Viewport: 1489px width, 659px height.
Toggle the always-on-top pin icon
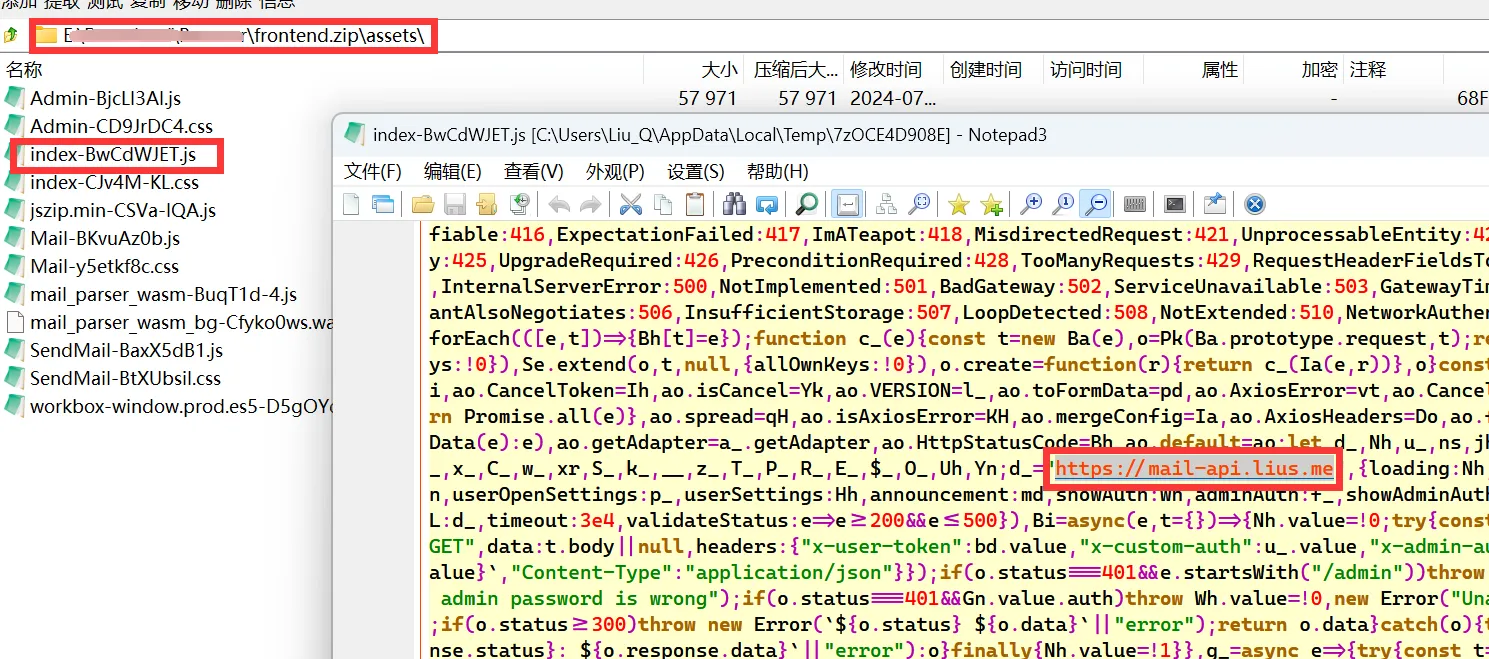[1214, 205]
